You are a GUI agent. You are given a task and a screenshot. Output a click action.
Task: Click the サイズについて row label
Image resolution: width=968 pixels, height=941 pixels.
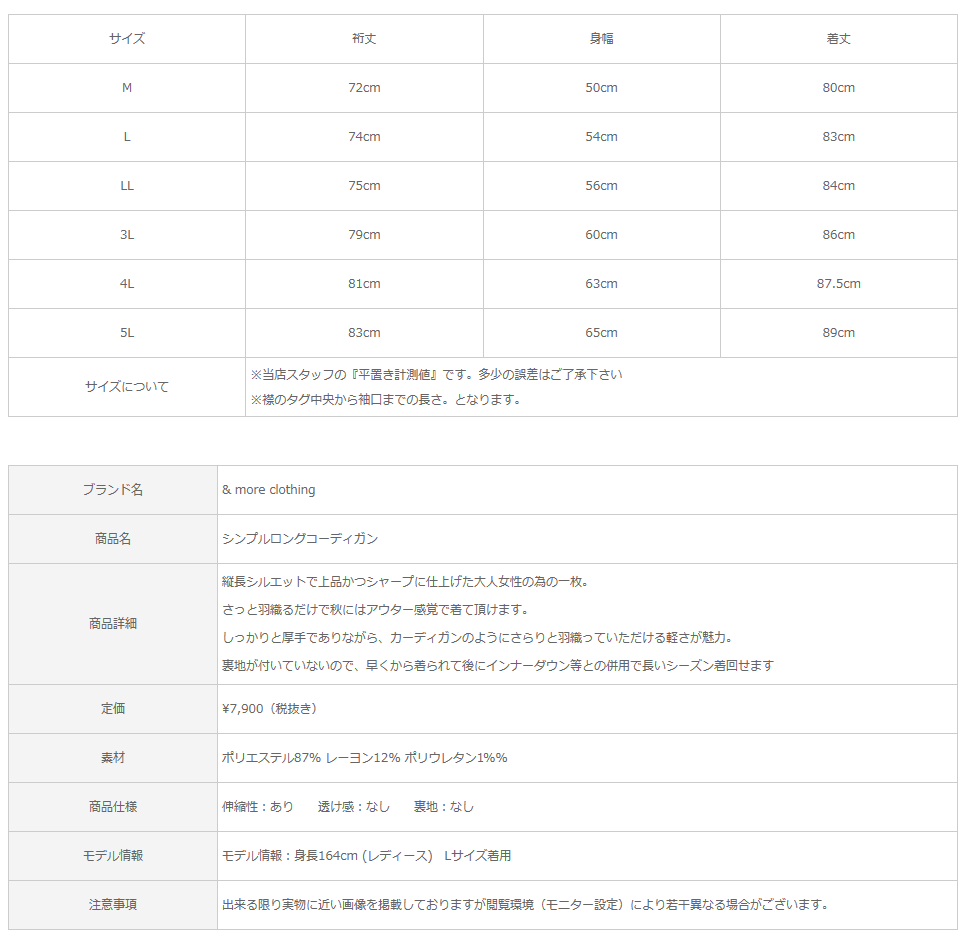pyautogui.click(x=127, y=387)
